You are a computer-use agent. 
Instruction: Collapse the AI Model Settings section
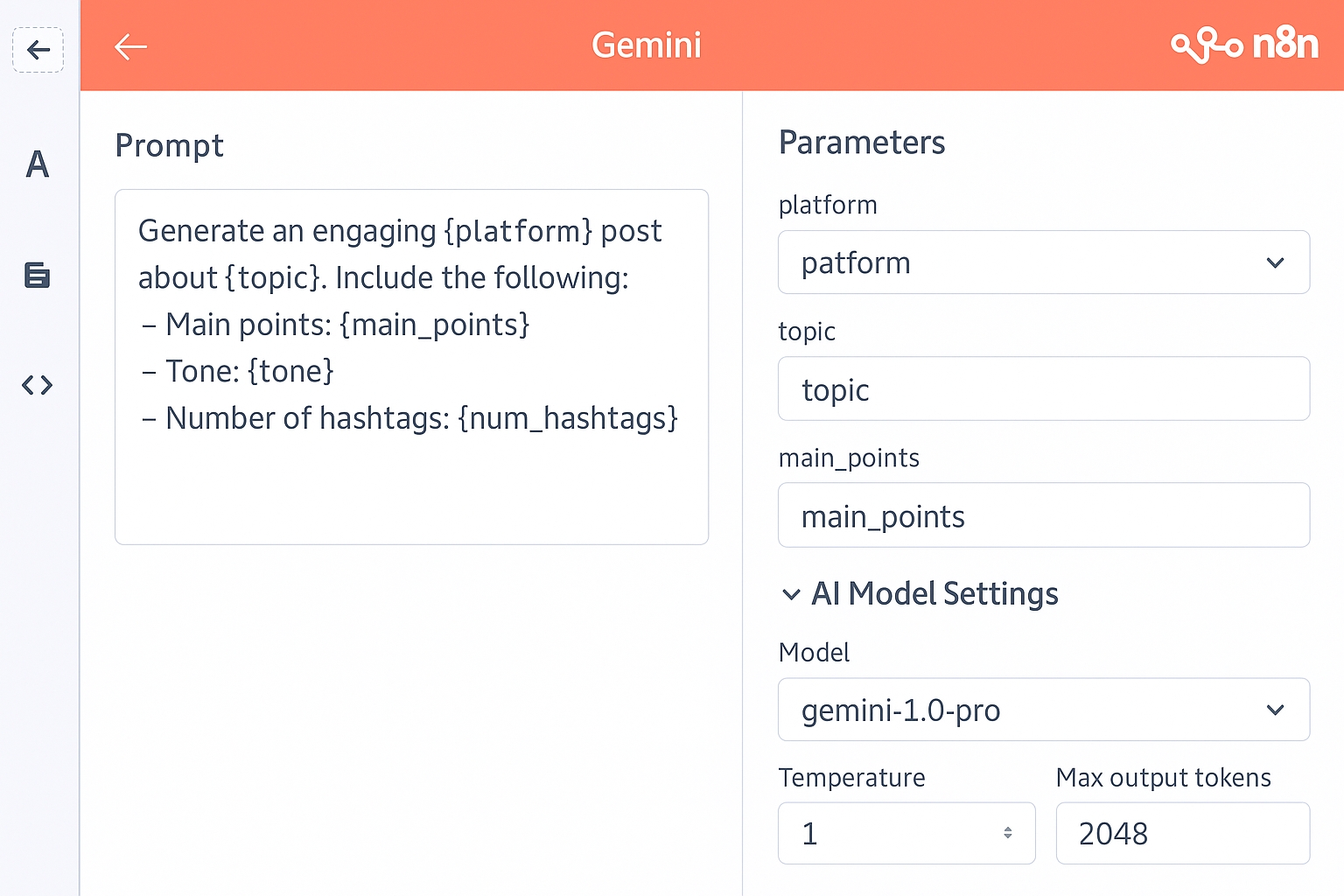click(791, 595)
